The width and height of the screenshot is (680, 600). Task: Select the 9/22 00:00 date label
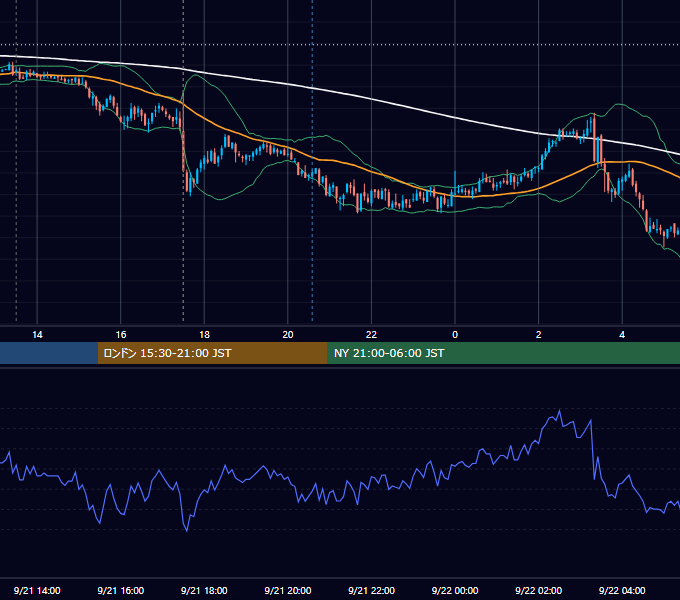point(455,590)
